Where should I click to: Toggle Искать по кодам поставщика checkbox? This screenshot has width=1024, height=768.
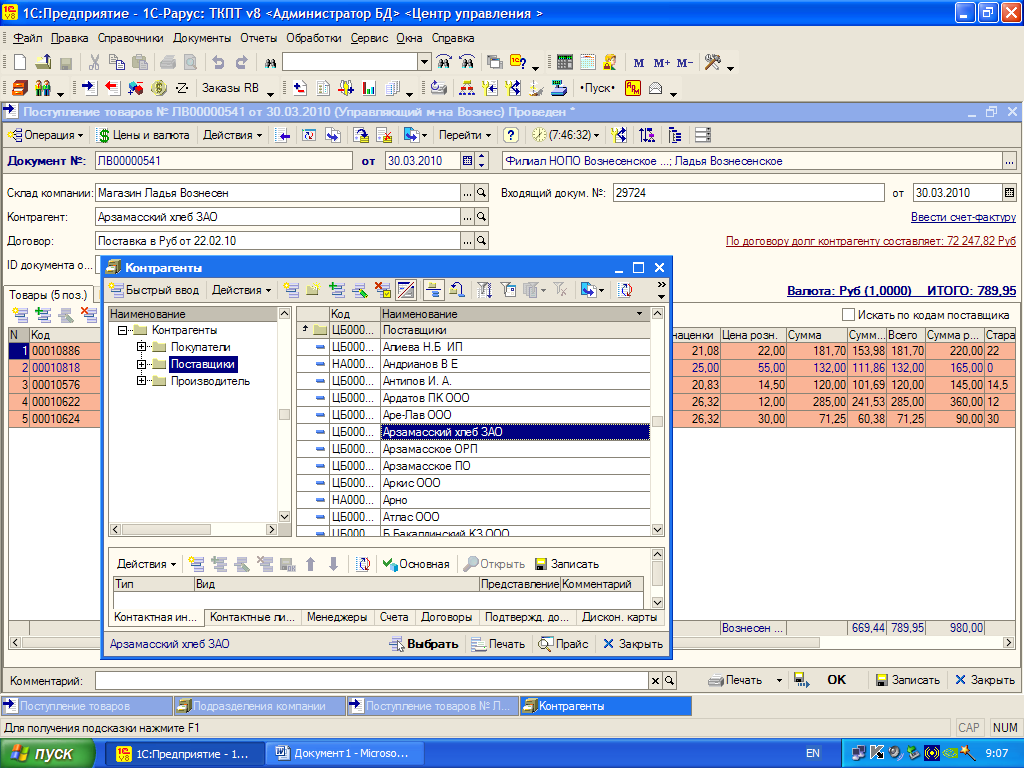point(848,315)
